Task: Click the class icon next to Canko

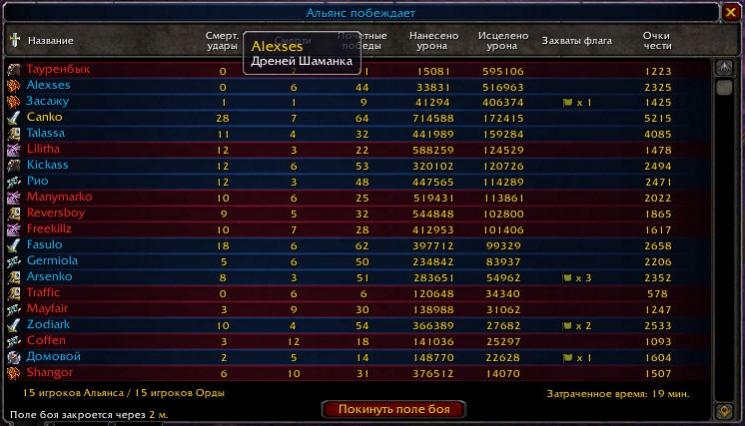Action: tap(14, 118)
